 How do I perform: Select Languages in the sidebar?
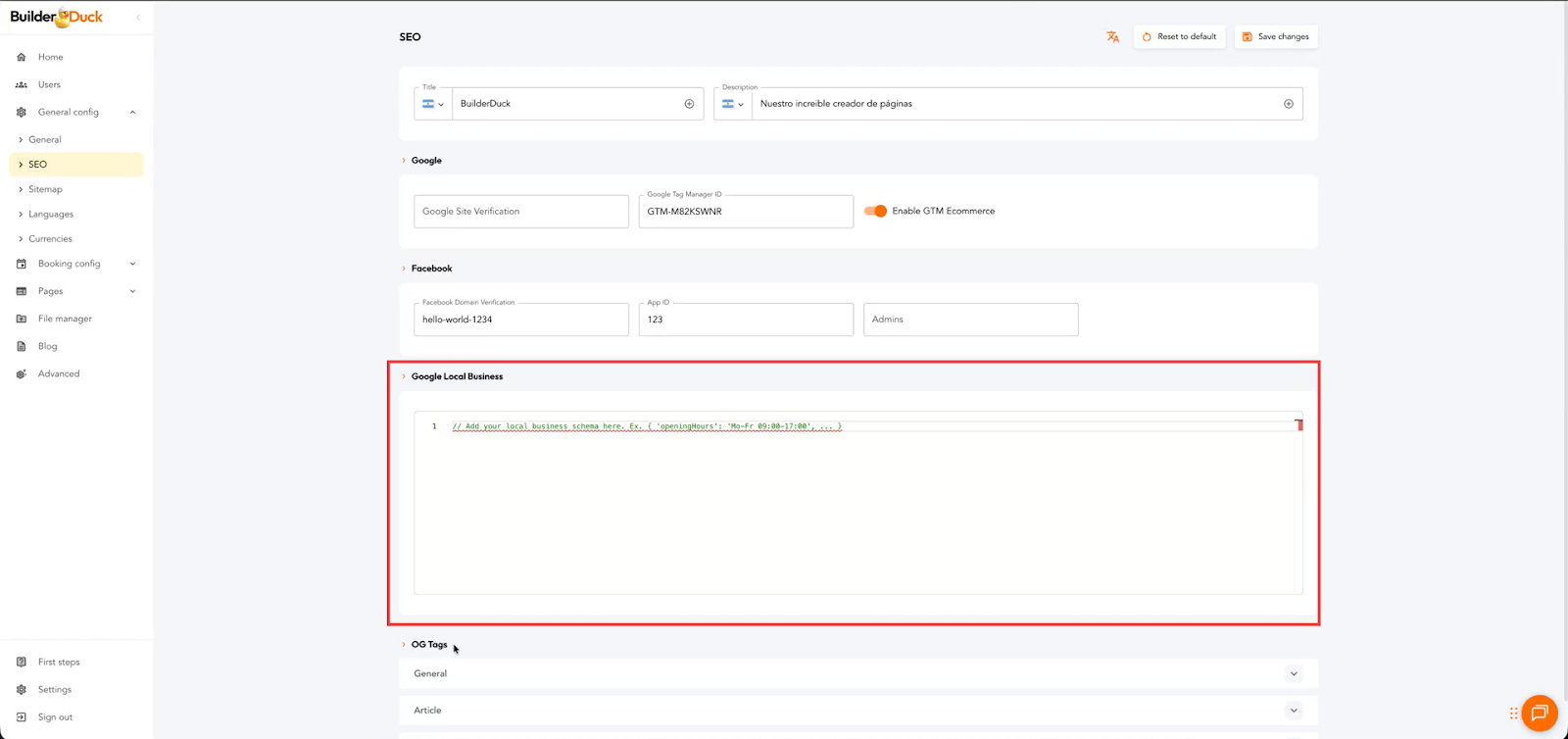(51, 214)
